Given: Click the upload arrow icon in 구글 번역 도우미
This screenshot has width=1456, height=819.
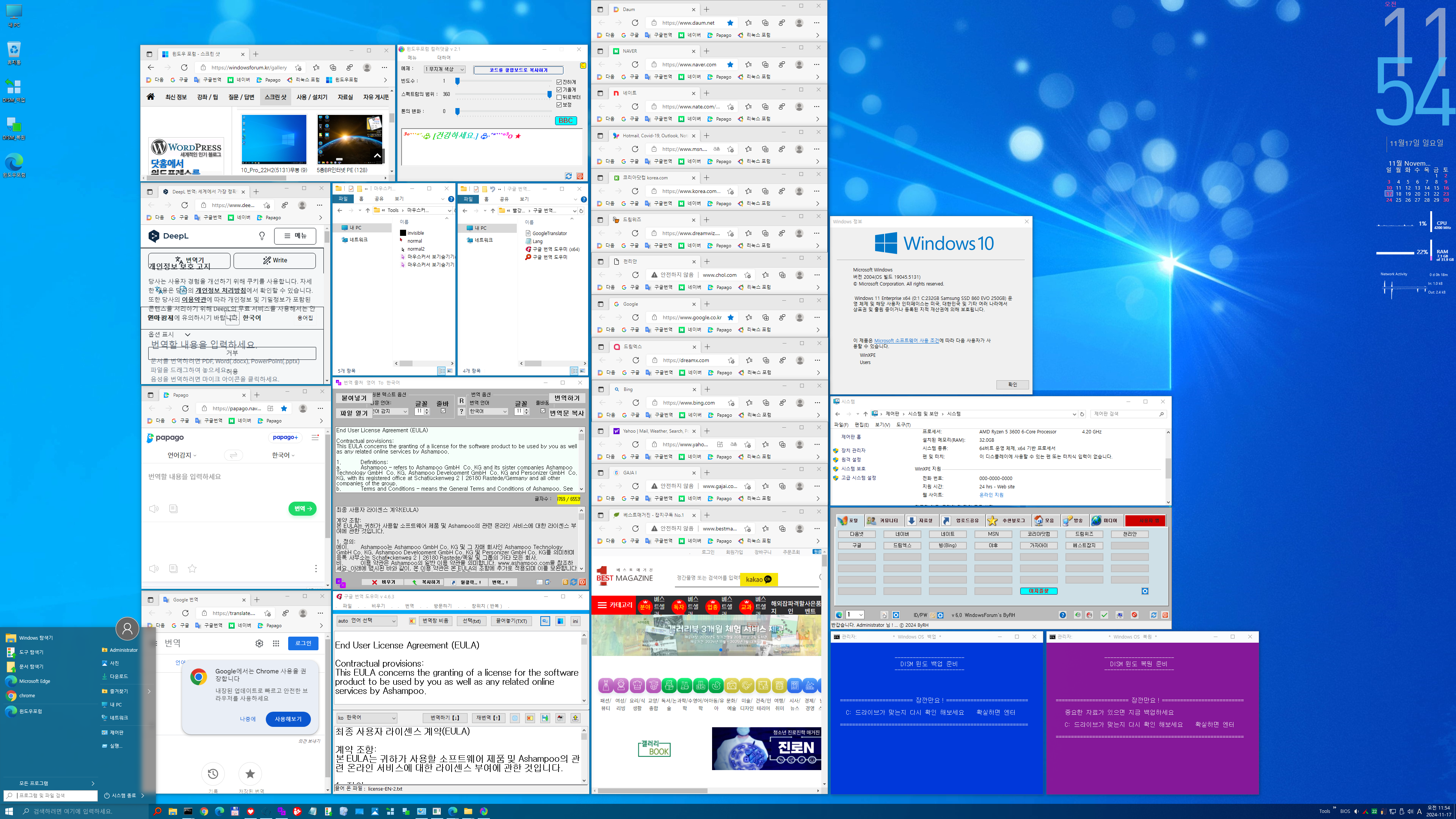Looking at the screenshot, I should click(x=576, y=718).
